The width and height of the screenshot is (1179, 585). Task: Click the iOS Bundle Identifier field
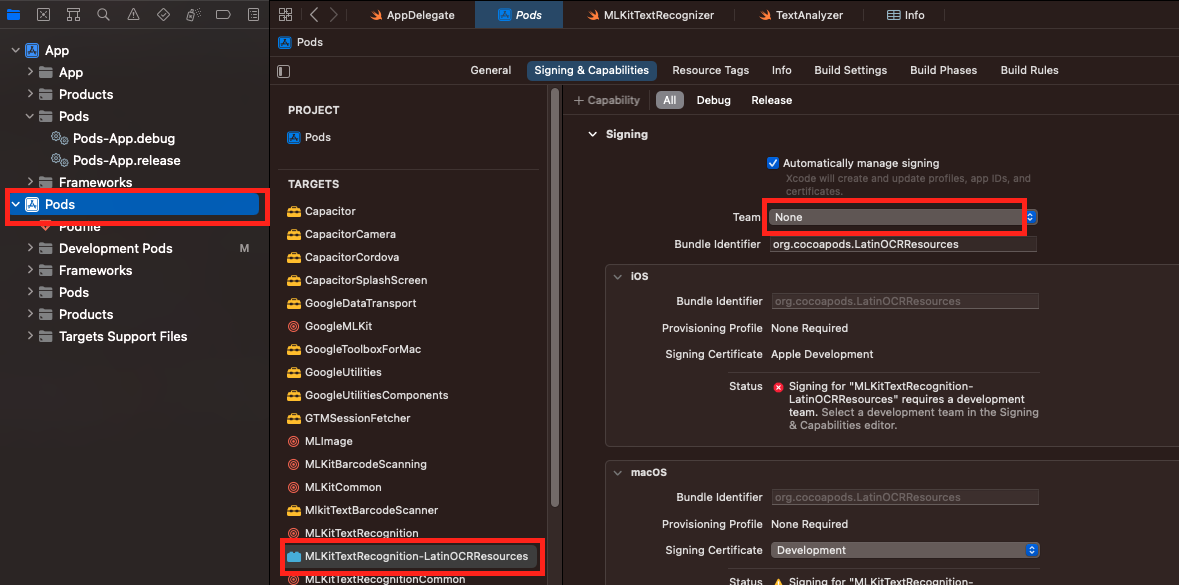[905, 301]
